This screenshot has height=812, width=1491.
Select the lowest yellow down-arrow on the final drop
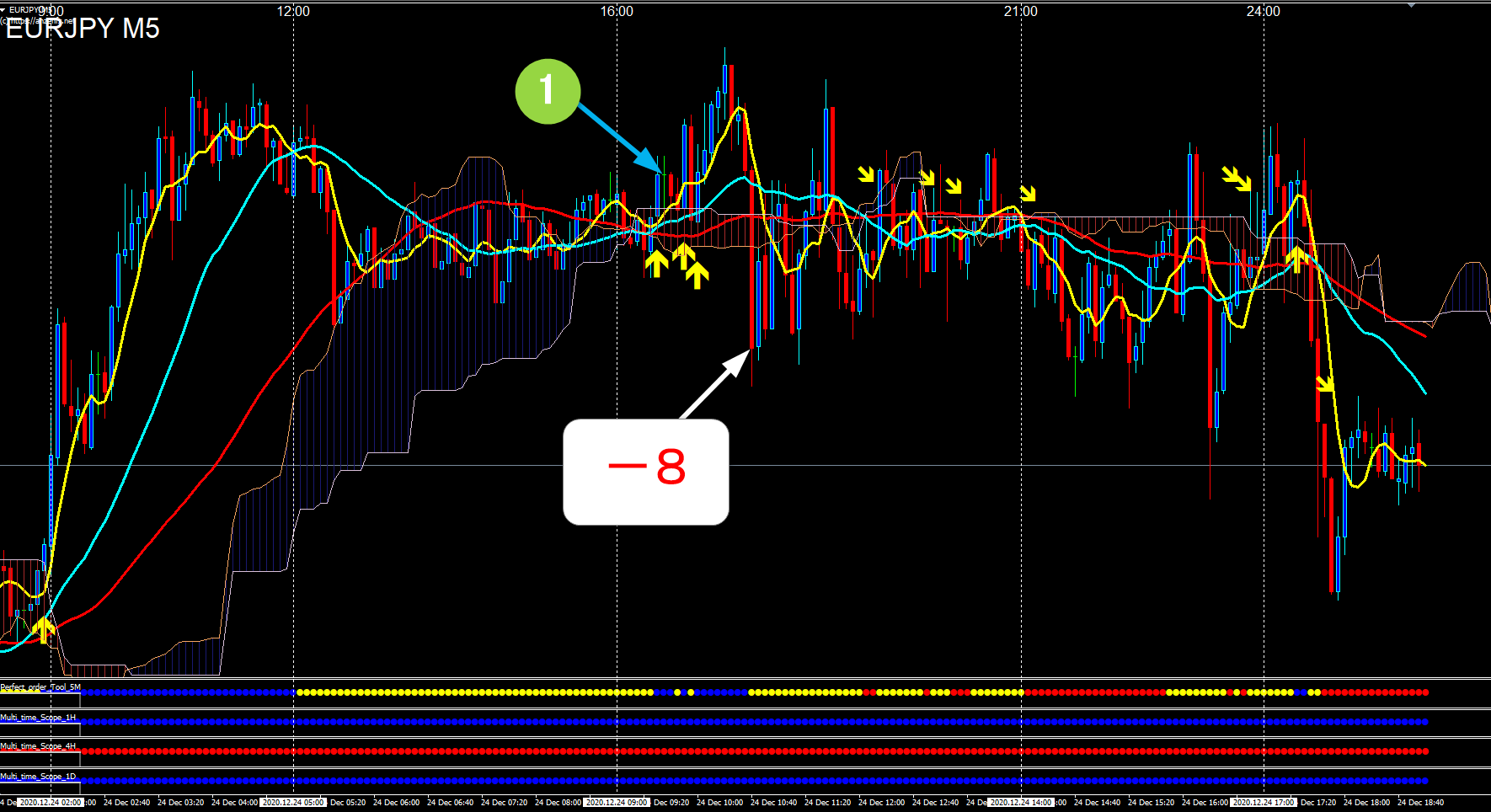point(1325,384)
